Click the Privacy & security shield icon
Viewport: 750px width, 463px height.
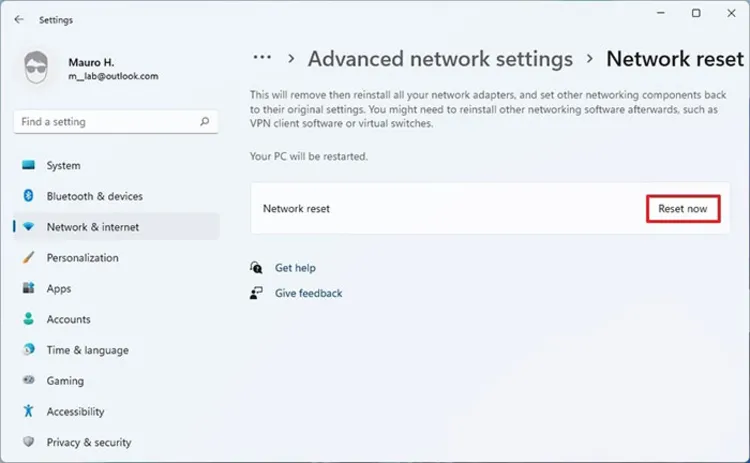tap(28, 441)
